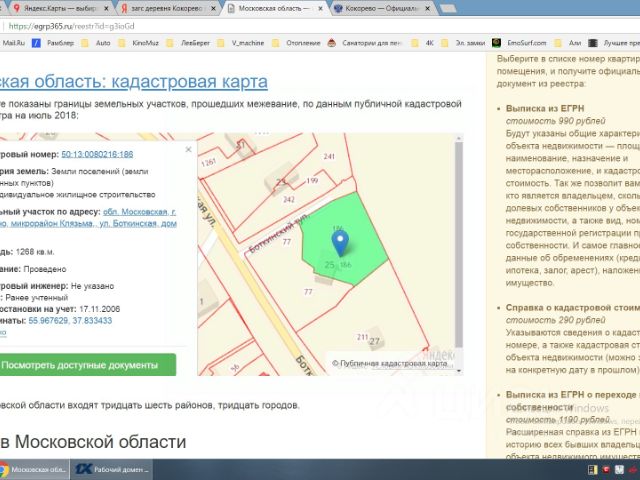Click the yellow-striped system tray icon
The image size is (640, 480).
tap(593, 470)
